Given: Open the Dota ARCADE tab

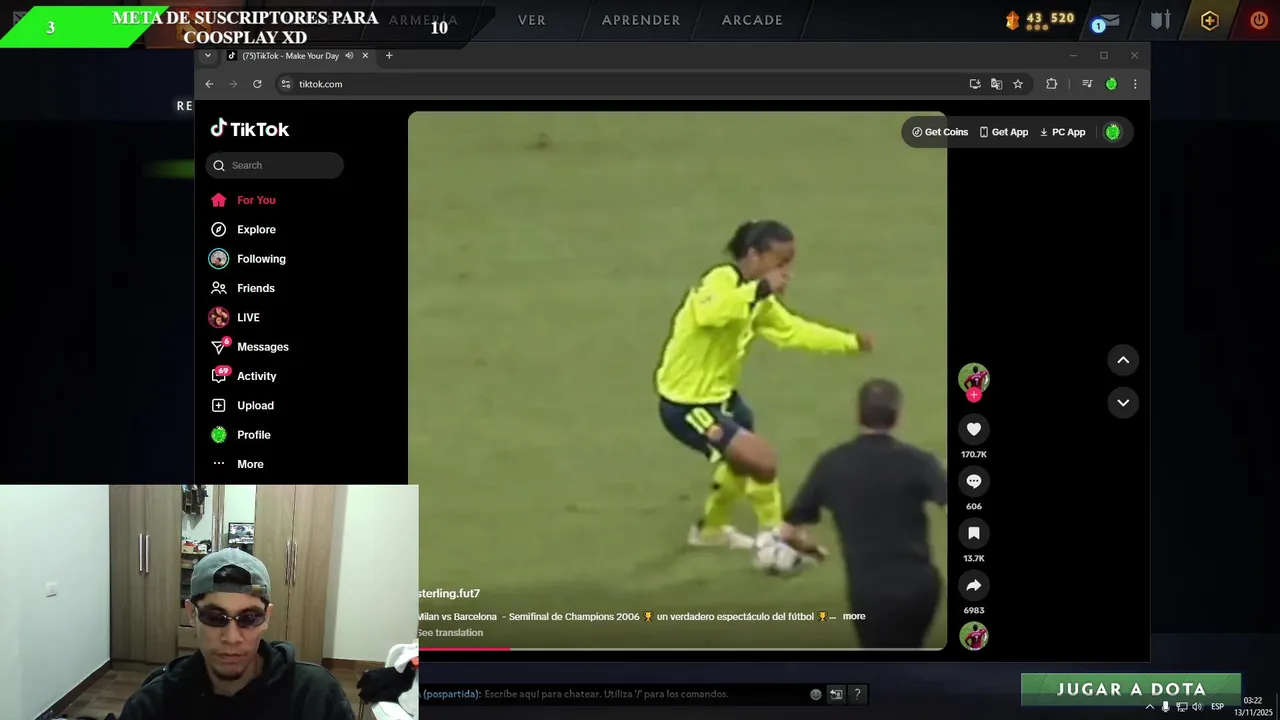Looking at the screenshot, I should coord(752,20).
